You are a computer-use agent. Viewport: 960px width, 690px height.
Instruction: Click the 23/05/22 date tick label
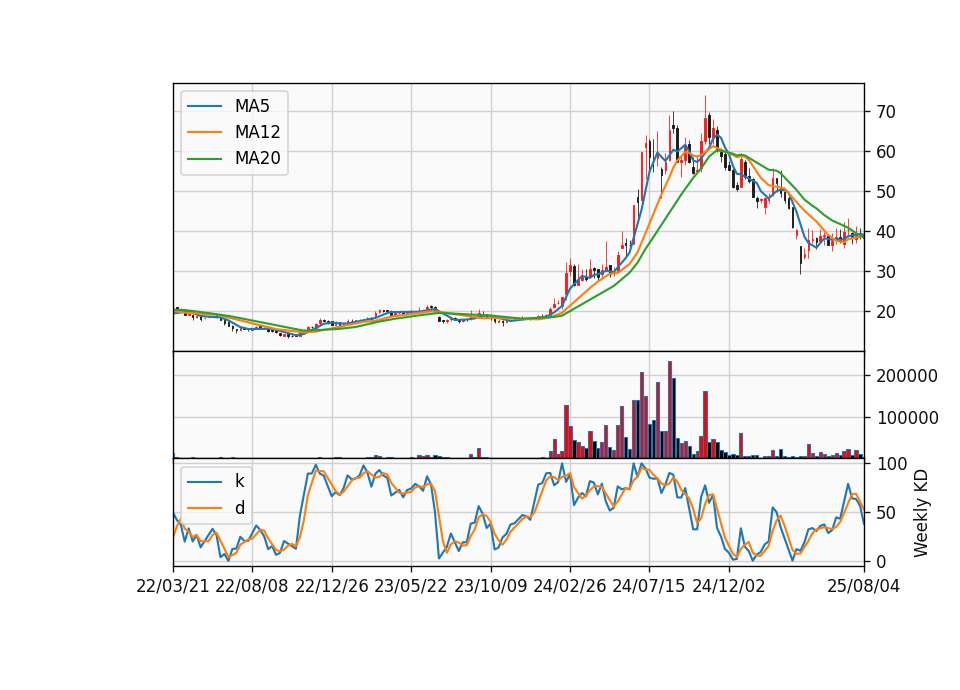pyautogui.click(x=411, y=586)
